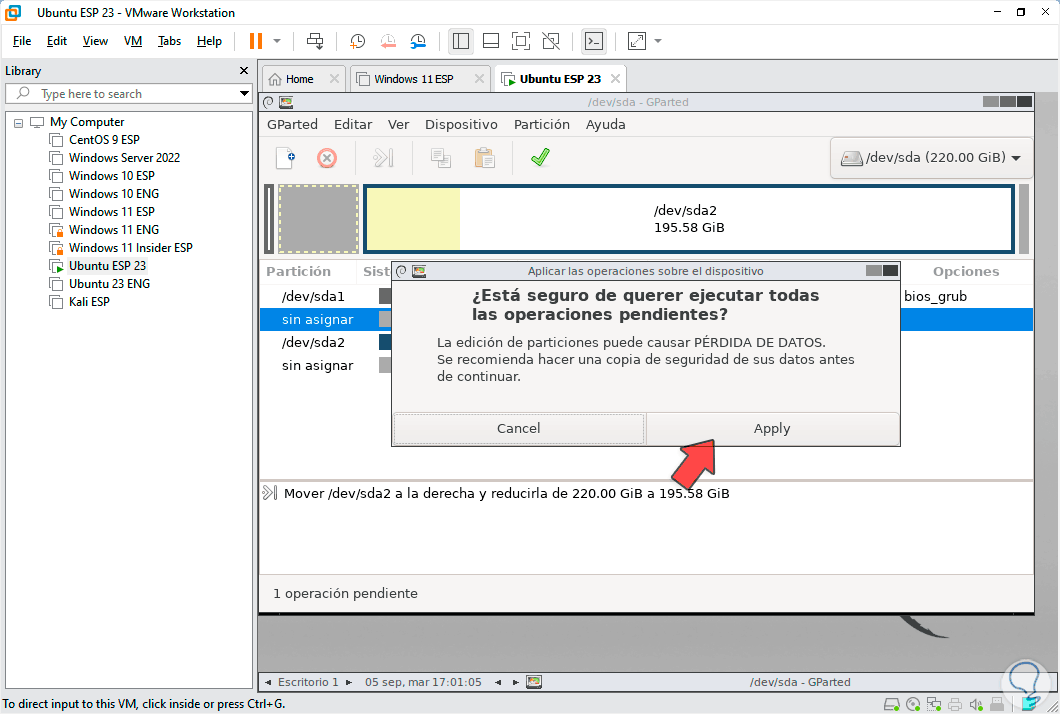Open the GParted menu
Viewport: 1060px width, 714px height.
292,124
